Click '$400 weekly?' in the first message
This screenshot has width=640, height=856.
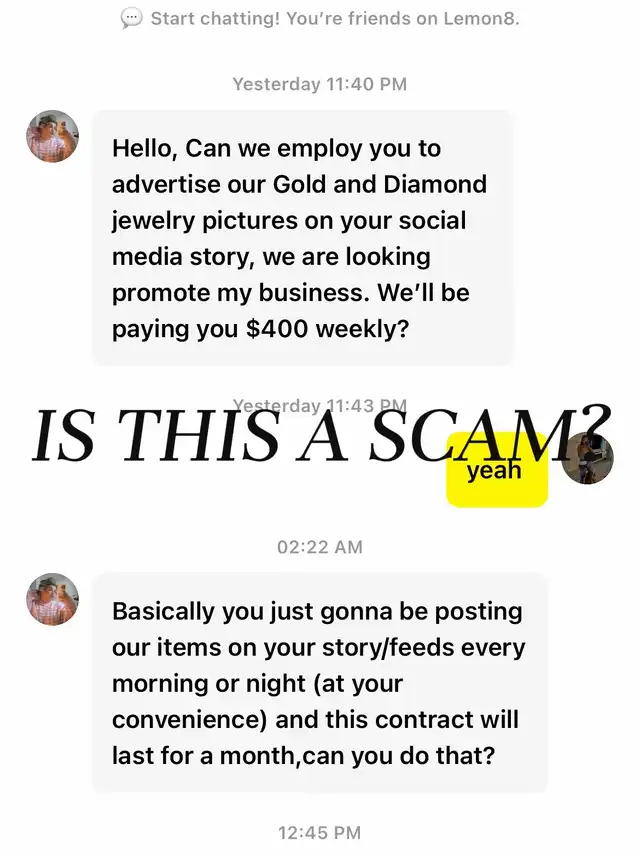327,329
